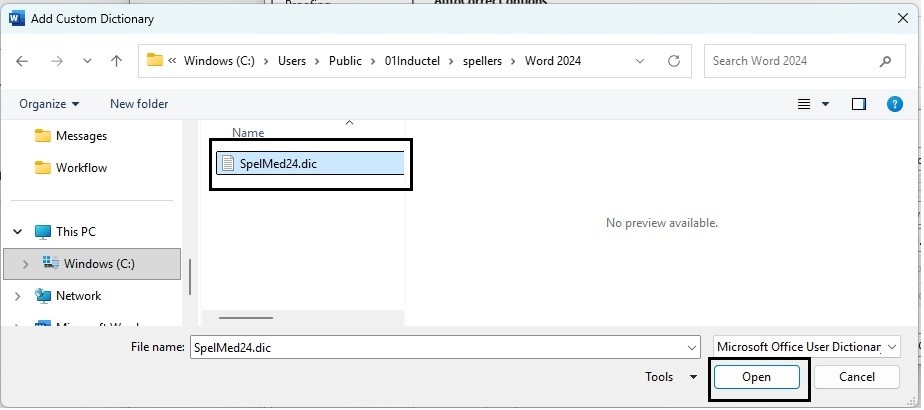Refresh the Word 2024 folder view

(674, 61)
